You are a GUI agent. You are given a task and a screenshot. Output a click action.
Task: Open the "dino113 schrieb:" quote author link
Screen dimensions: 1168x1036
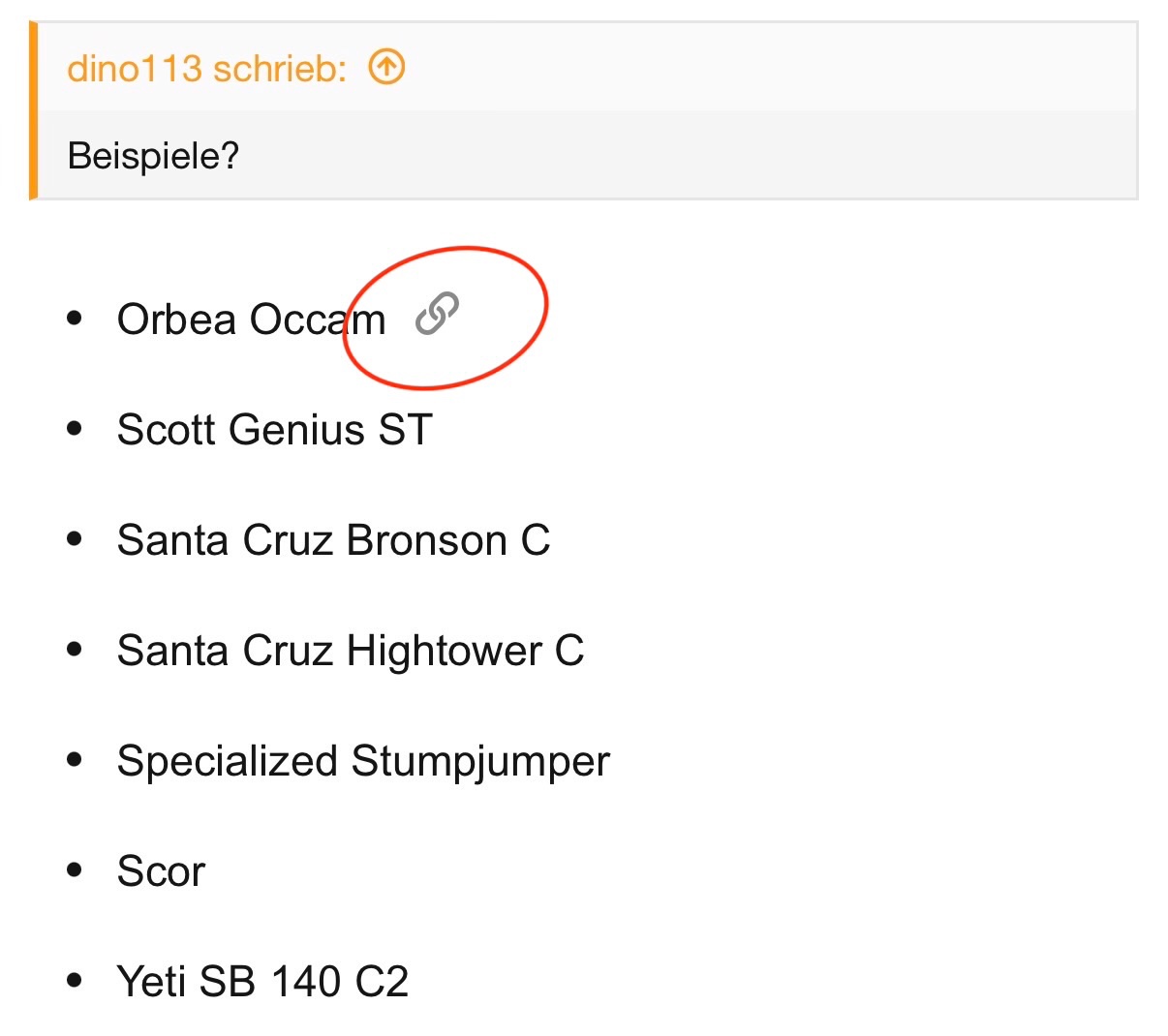[x=206, y=69]
